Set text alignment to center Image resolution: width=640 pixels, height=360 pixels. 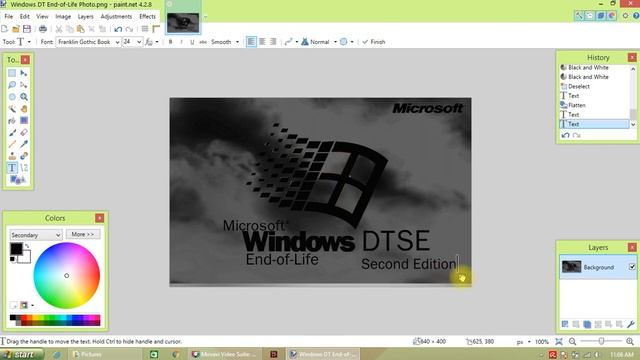[262, 42]
